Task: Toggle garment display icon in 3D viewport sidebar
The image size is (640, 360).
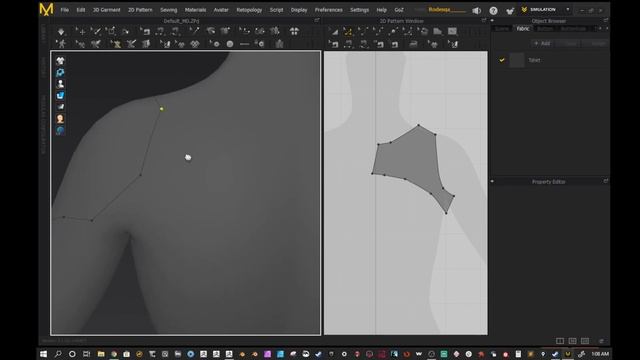Action: [x=60, y=61]
